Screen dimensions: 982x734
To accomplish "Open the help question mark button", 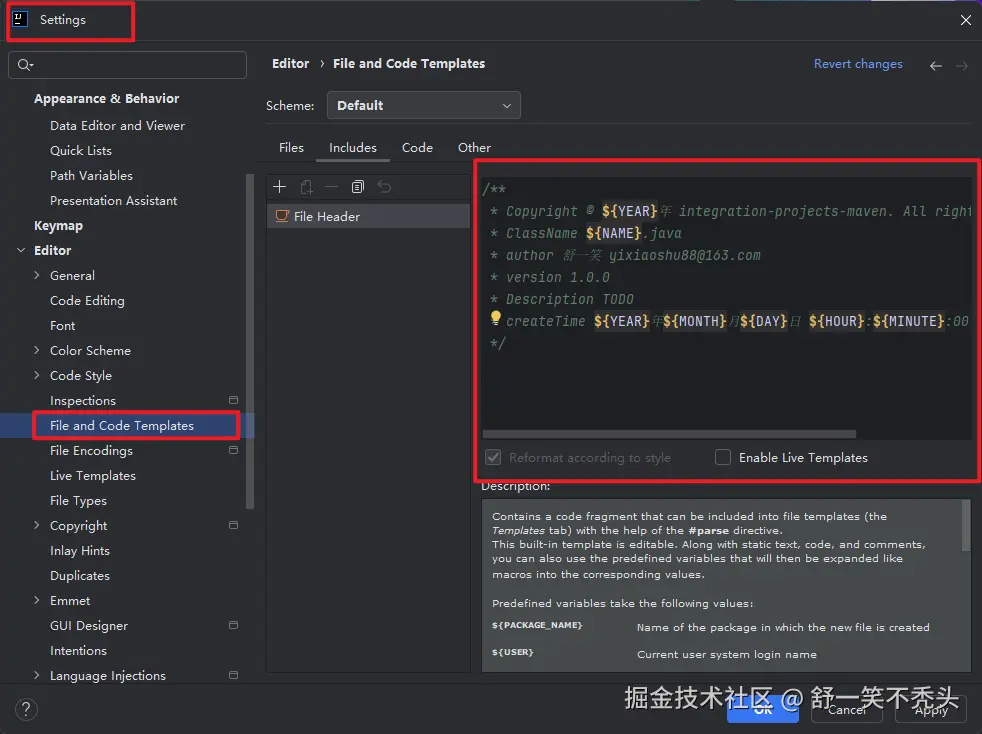I will click(26, 709).
